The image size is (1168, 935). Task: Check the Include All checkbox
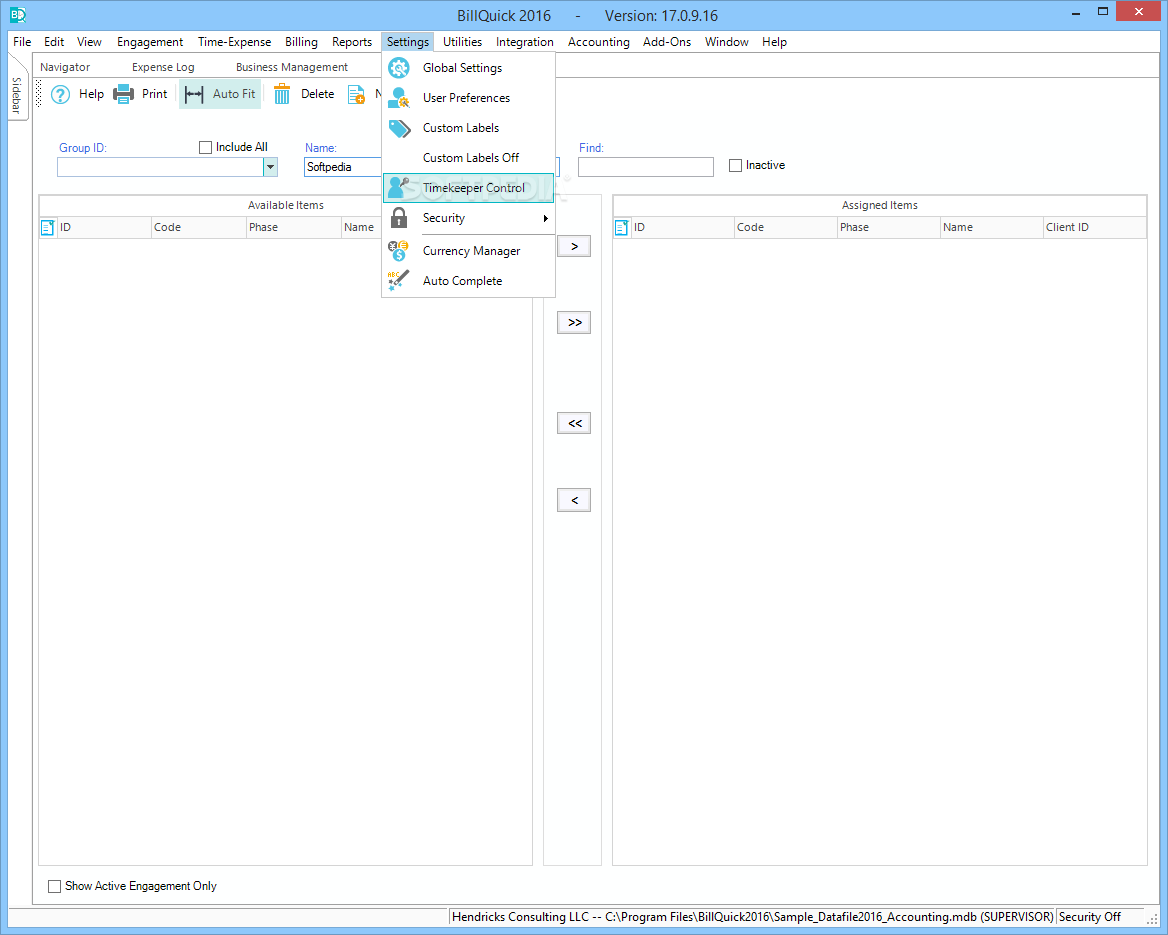click(x=206, y=148)
